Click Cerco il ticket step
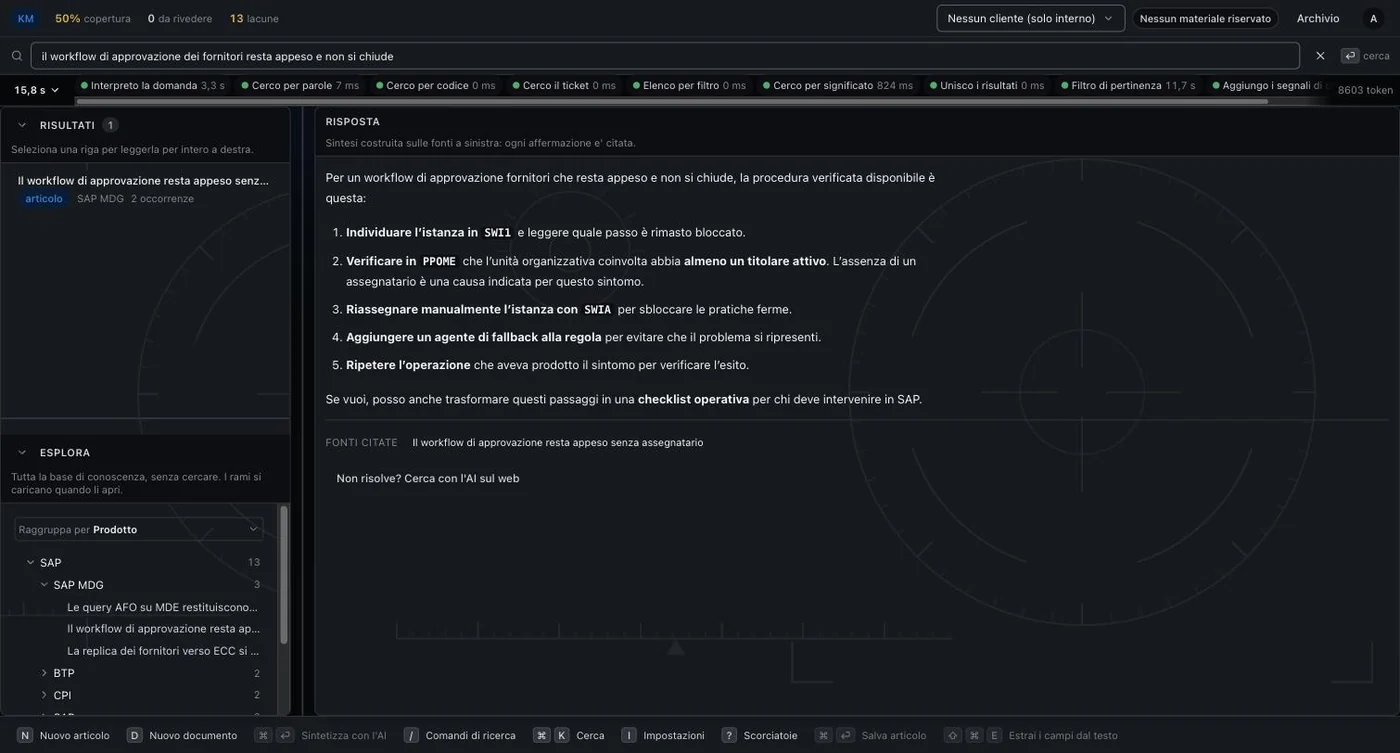 [x=564, y=85]
